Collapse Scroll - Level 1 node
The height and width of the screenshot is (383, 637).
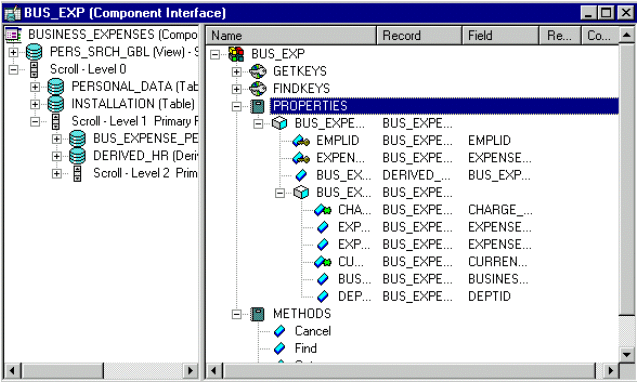(x=35, y=122)
